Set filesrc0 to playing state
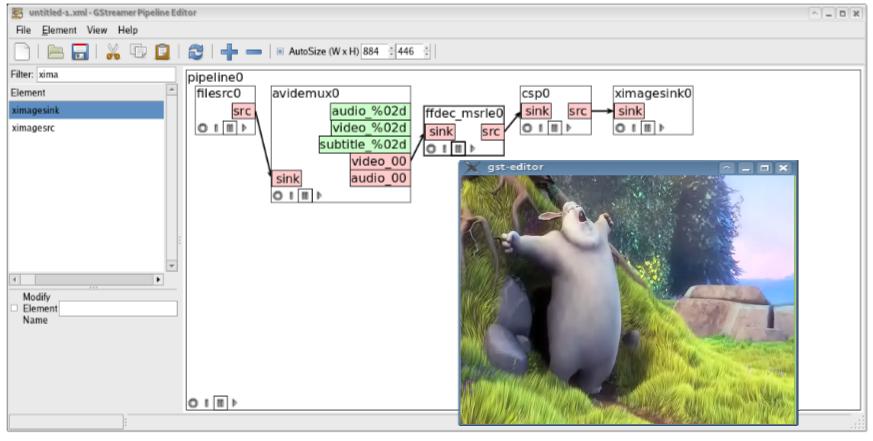Viewport: 873px width, 441px height. 244,128
